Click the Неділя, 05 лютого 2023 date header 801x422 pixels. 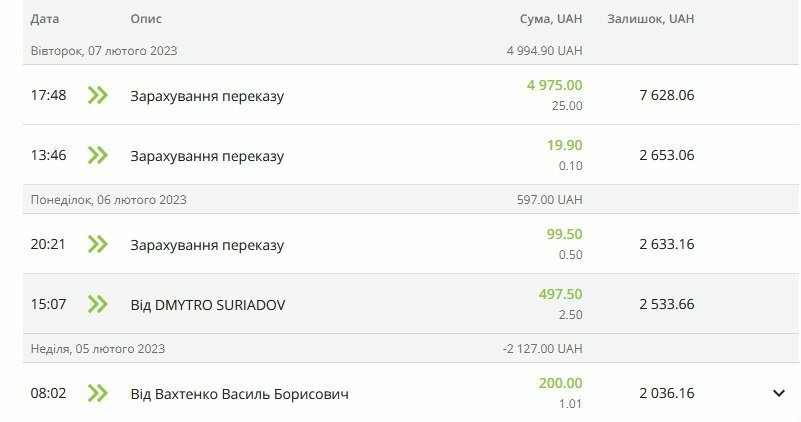(97, 349)
